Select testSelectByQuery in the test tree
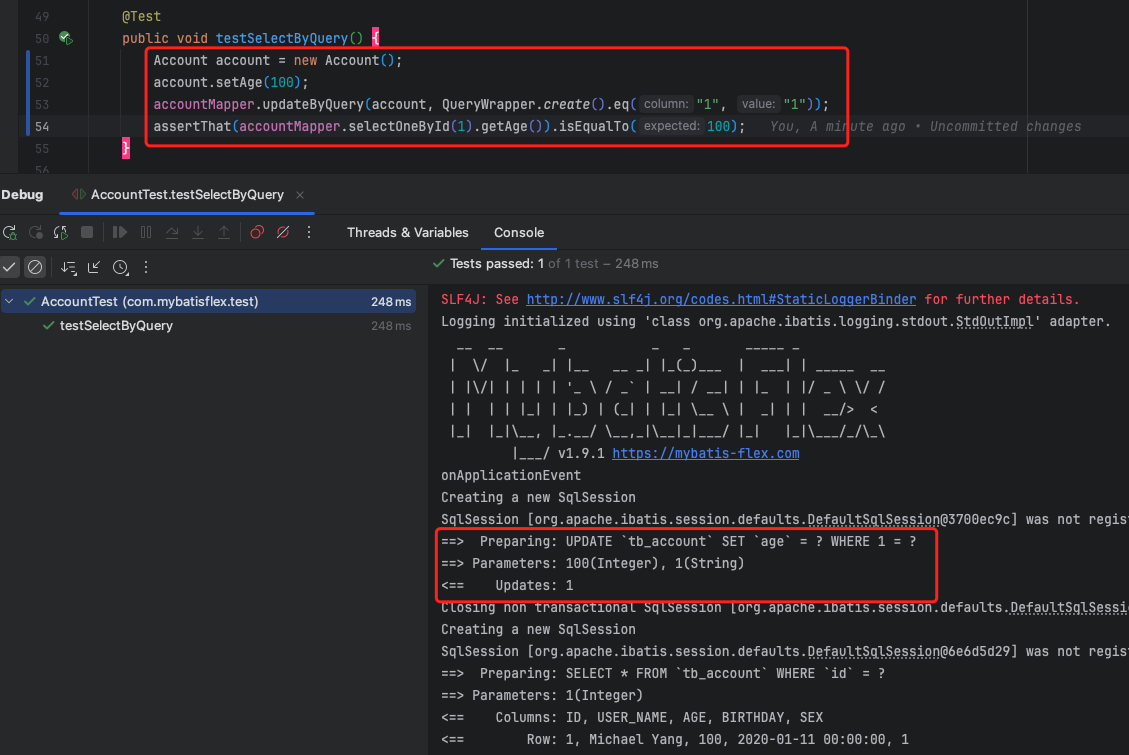Image resolution: width=1129 pixels, height=755 pixels. coord(116,325)
